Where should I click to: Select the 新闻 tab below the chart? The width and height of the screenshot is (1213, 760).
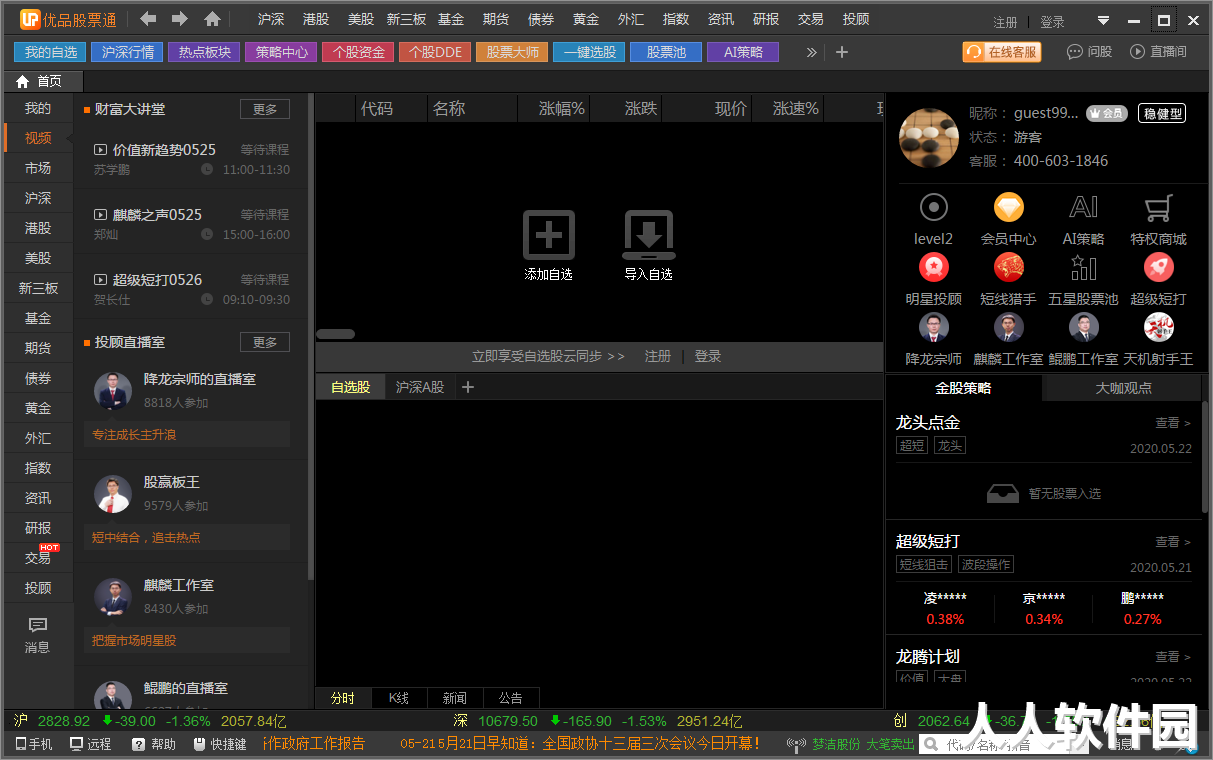point(454,698)
